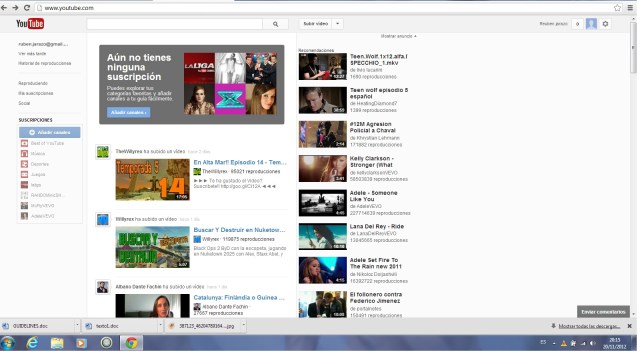The height and width of the screenshot is (360, 640).
Task: Select Social in the sidebar
Action: pyautogui.click(x=24, y=103)
